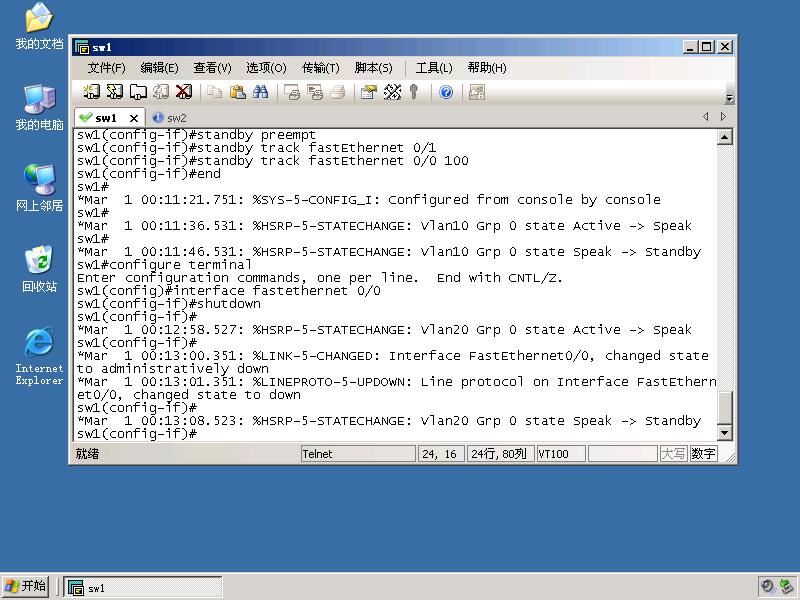Click the 我的文档 desktop icon
Image resolution: width=800 pixels, height=600 pixels.
tap(39, 26)
